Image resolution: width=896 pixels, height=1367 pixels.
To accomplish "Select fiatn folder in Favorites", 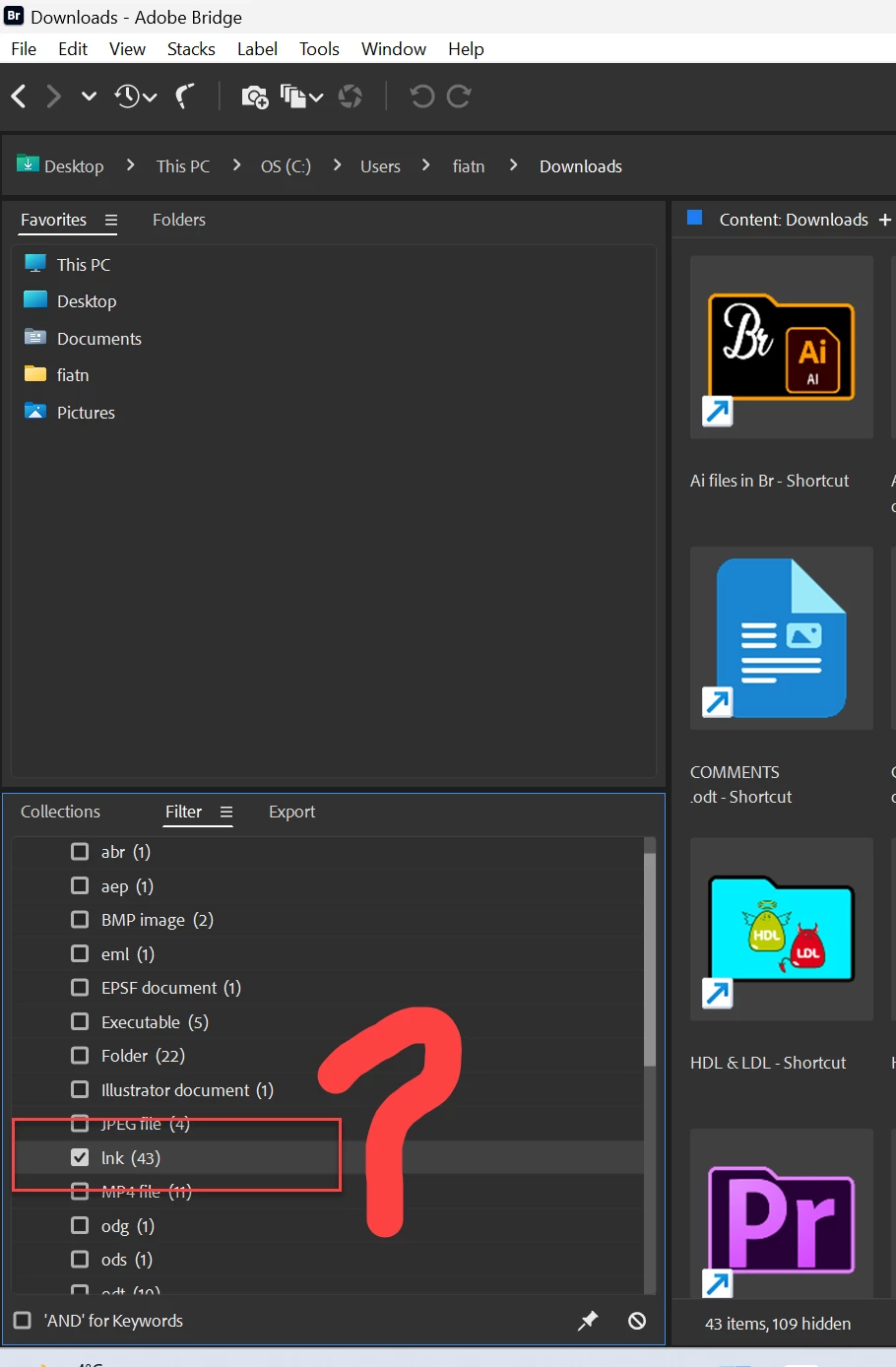I will [x=73, y=375].
